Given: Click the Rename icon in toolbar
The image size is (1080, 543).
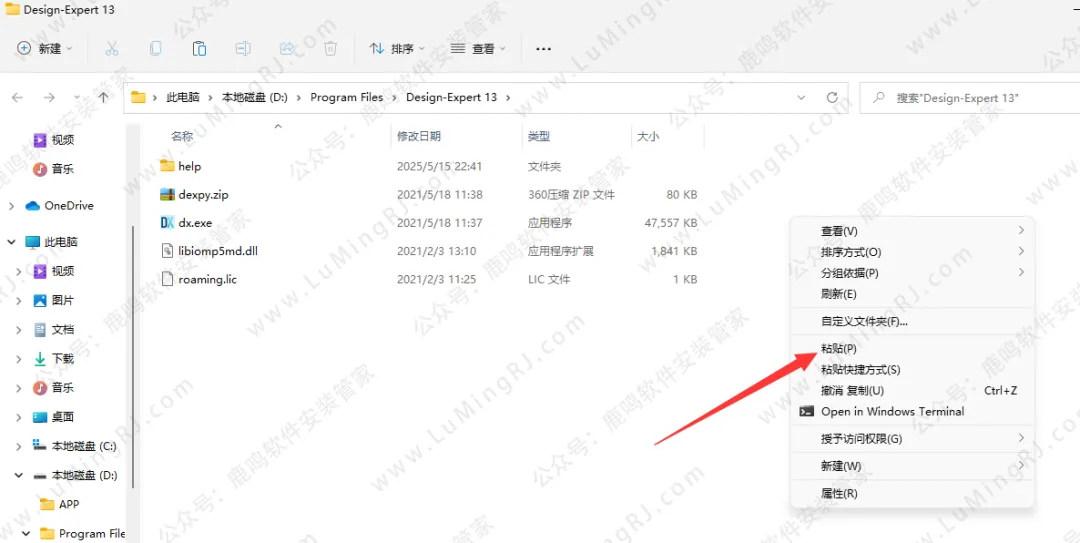Looking at the screenshot, I should pos(243,48).
